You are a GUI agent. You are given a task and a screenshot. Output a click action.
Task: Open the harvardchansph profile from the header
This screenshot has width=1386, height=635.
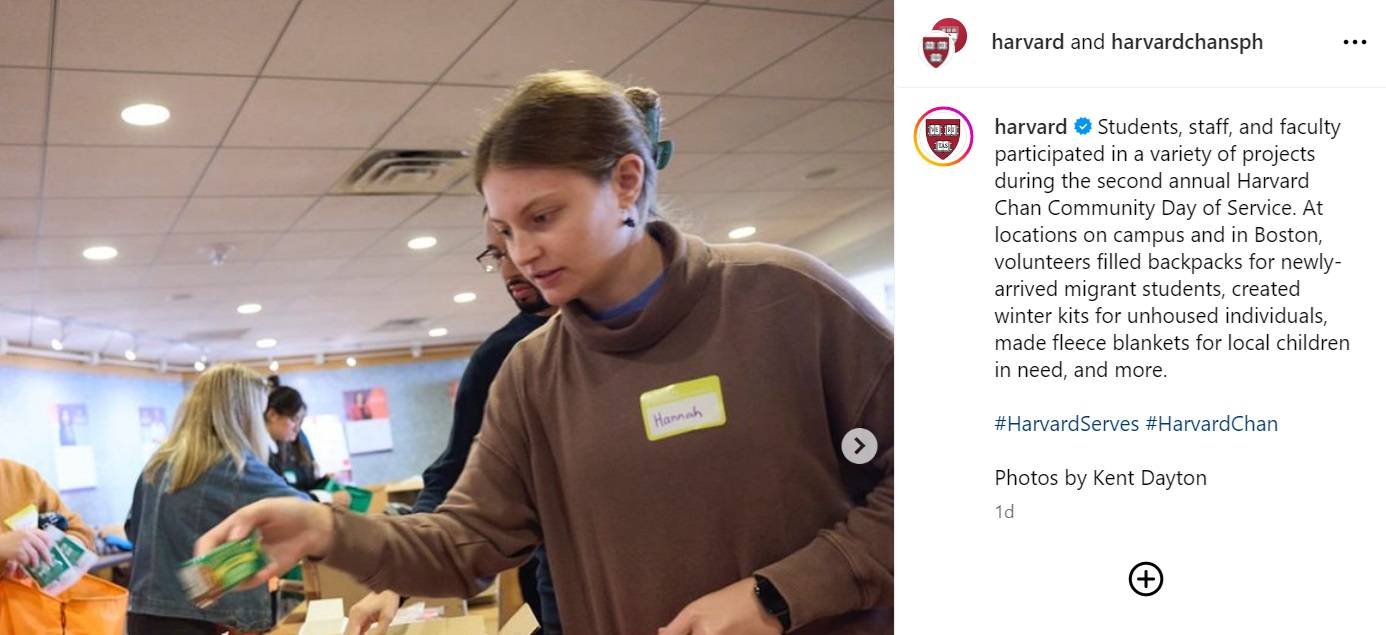(x=1187, y=42)
